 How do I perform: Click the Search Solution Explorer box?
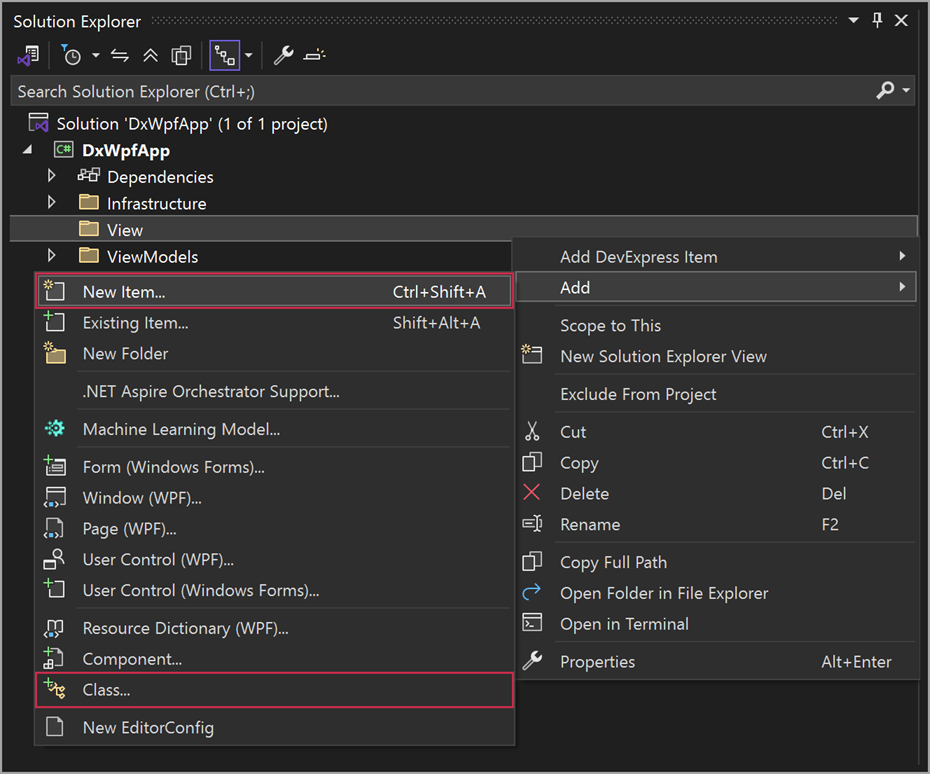(400, 90)
